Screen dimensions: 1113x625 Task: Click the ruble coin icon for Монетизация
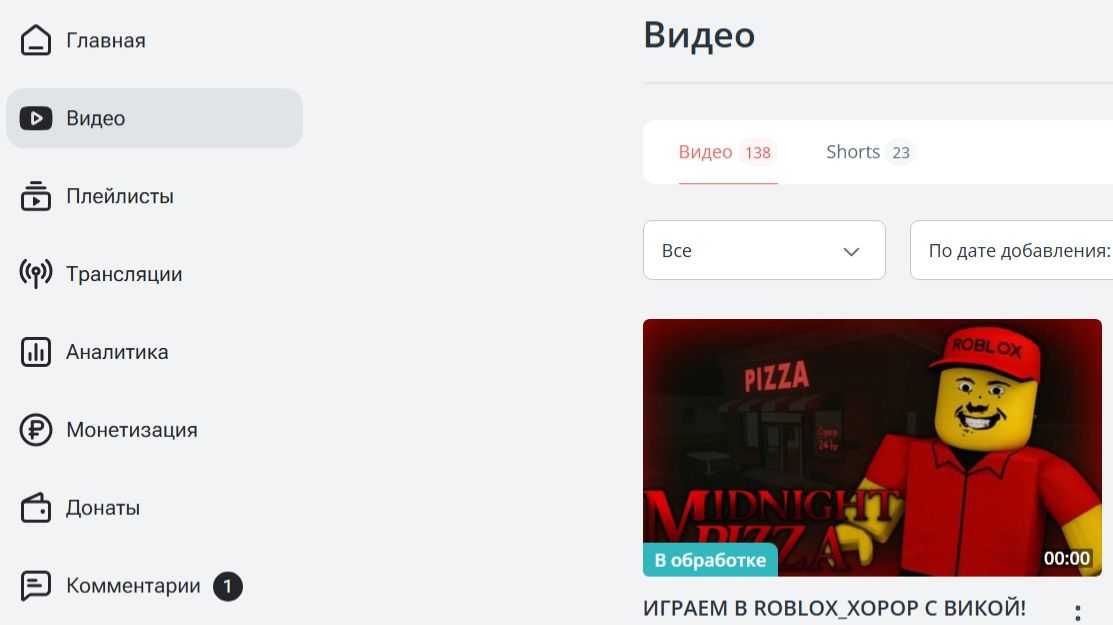point(35,430)
